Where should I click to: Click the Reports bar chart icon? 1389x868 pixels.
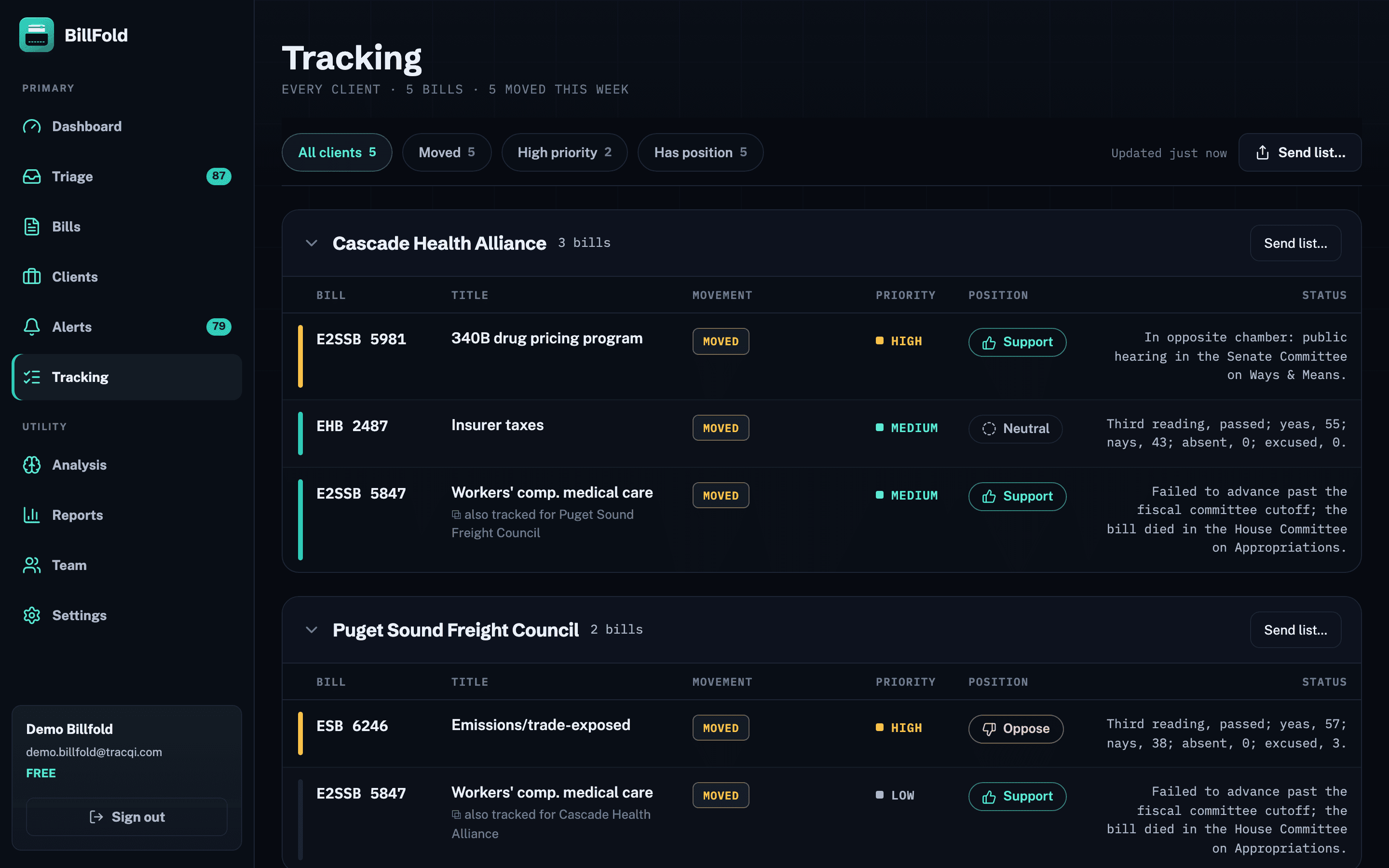[x=31, y=515]
